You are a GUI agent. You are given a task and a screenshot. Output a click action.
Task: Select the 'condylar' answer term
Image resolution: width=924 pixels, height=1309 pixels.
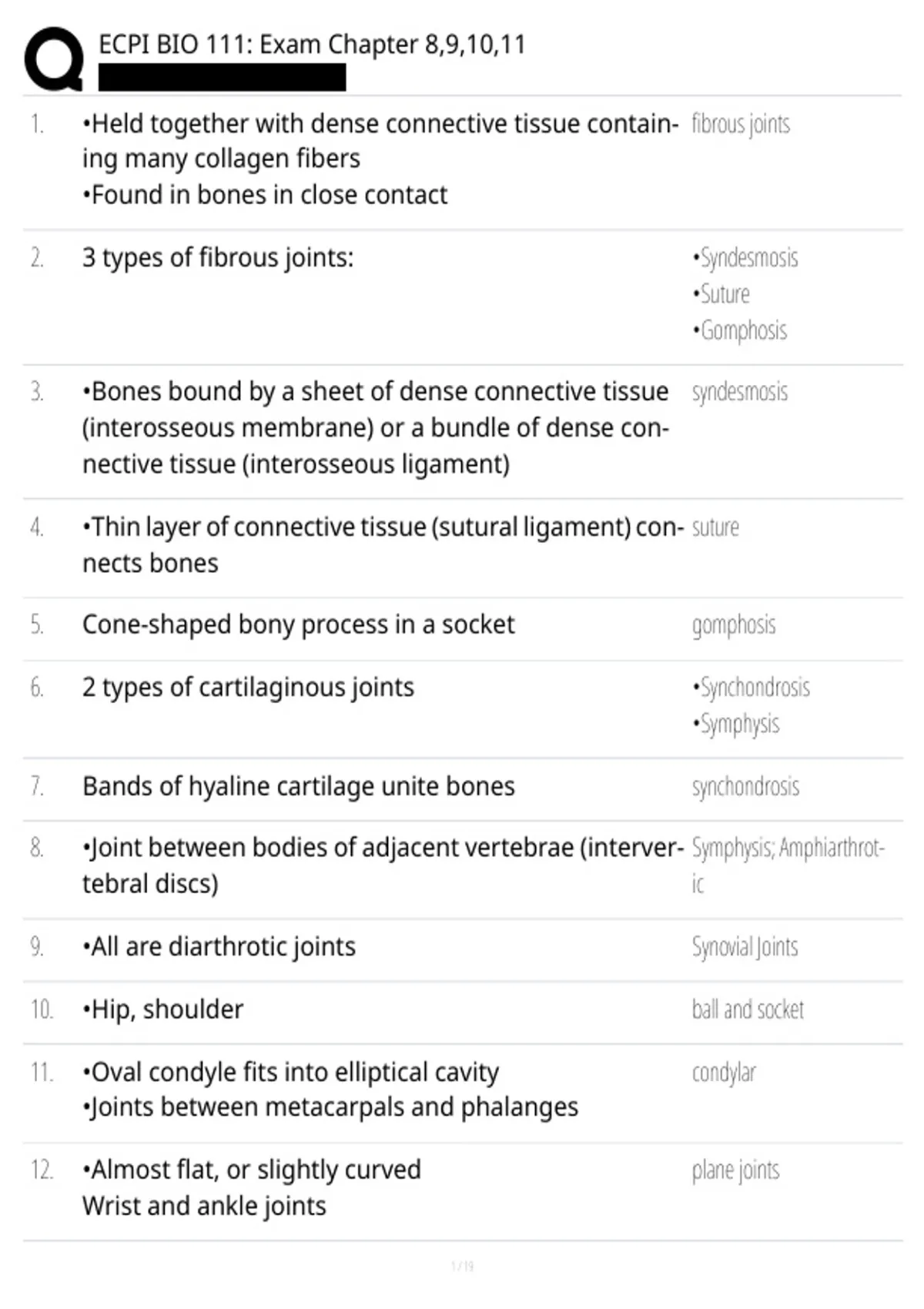(724, 1073)
